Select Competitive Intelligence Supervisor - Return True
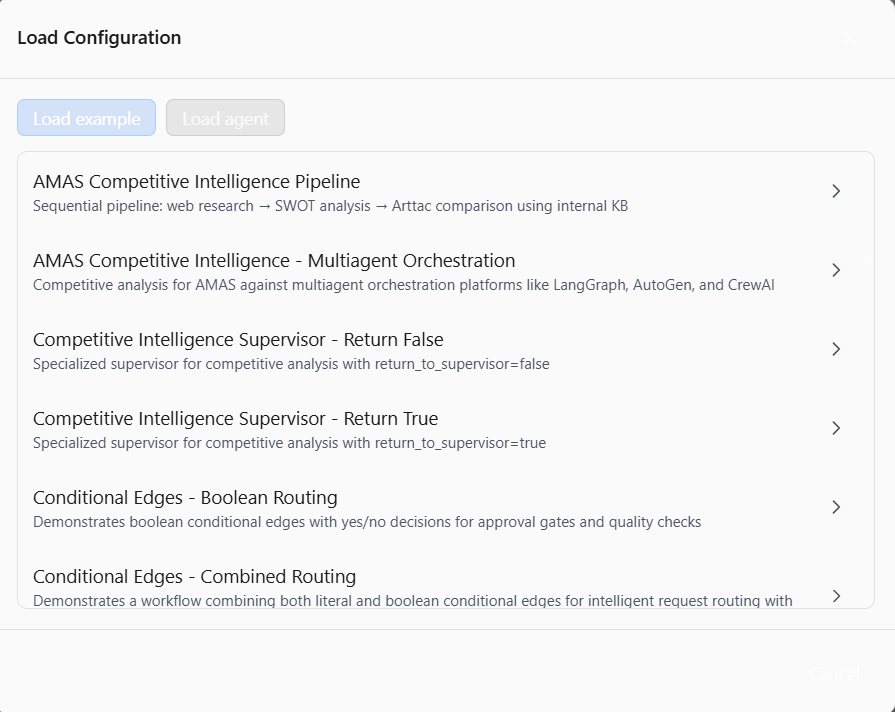 pos(235,419)
